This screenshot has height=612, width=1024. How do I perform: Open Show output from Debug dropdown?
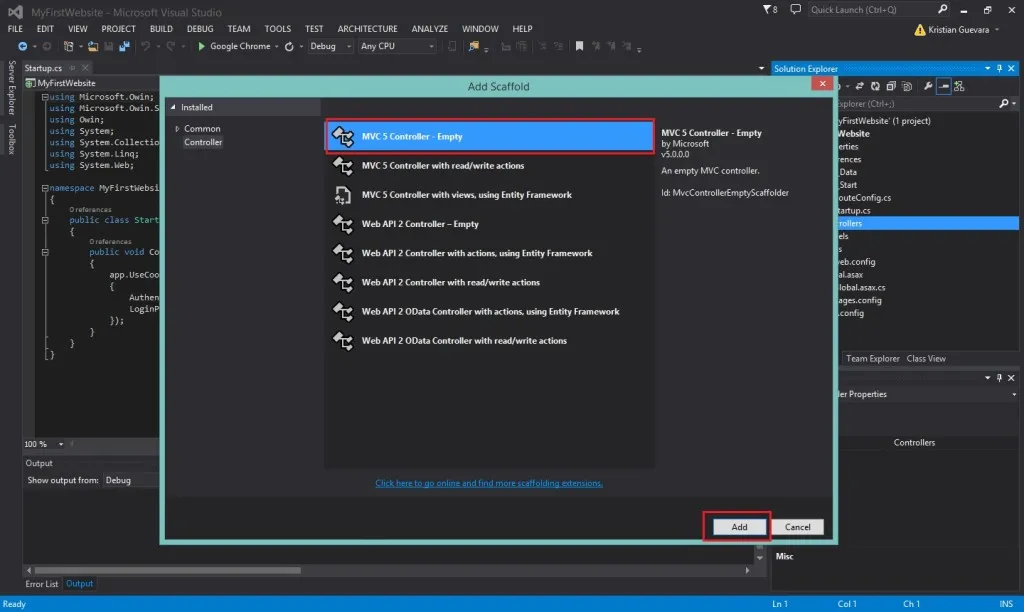(131, 480)
